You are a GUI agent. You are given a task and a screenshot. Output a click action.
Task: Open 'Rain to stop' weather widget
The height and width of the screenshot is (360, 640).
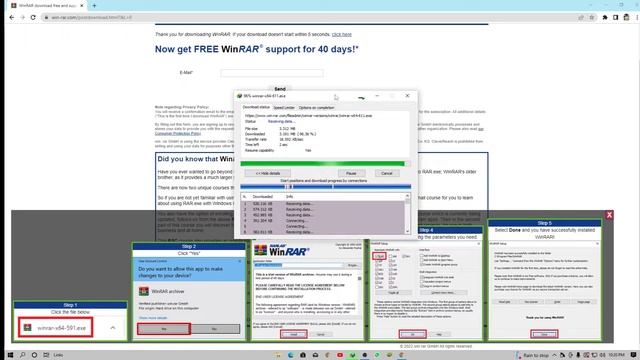[533, 355]
